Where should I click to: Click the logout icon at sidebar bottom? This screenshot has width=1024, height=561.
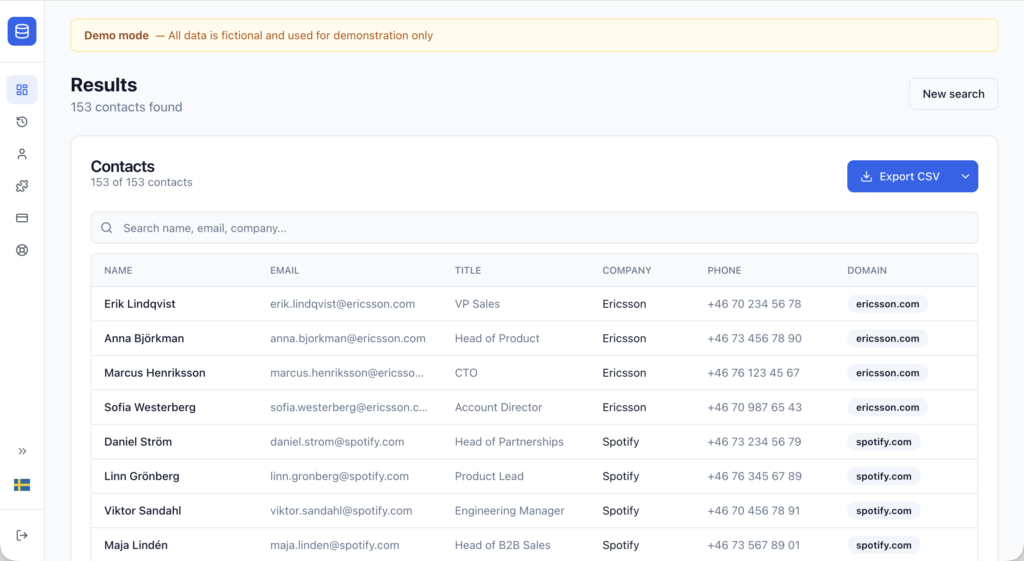click(x=22, y=535)
